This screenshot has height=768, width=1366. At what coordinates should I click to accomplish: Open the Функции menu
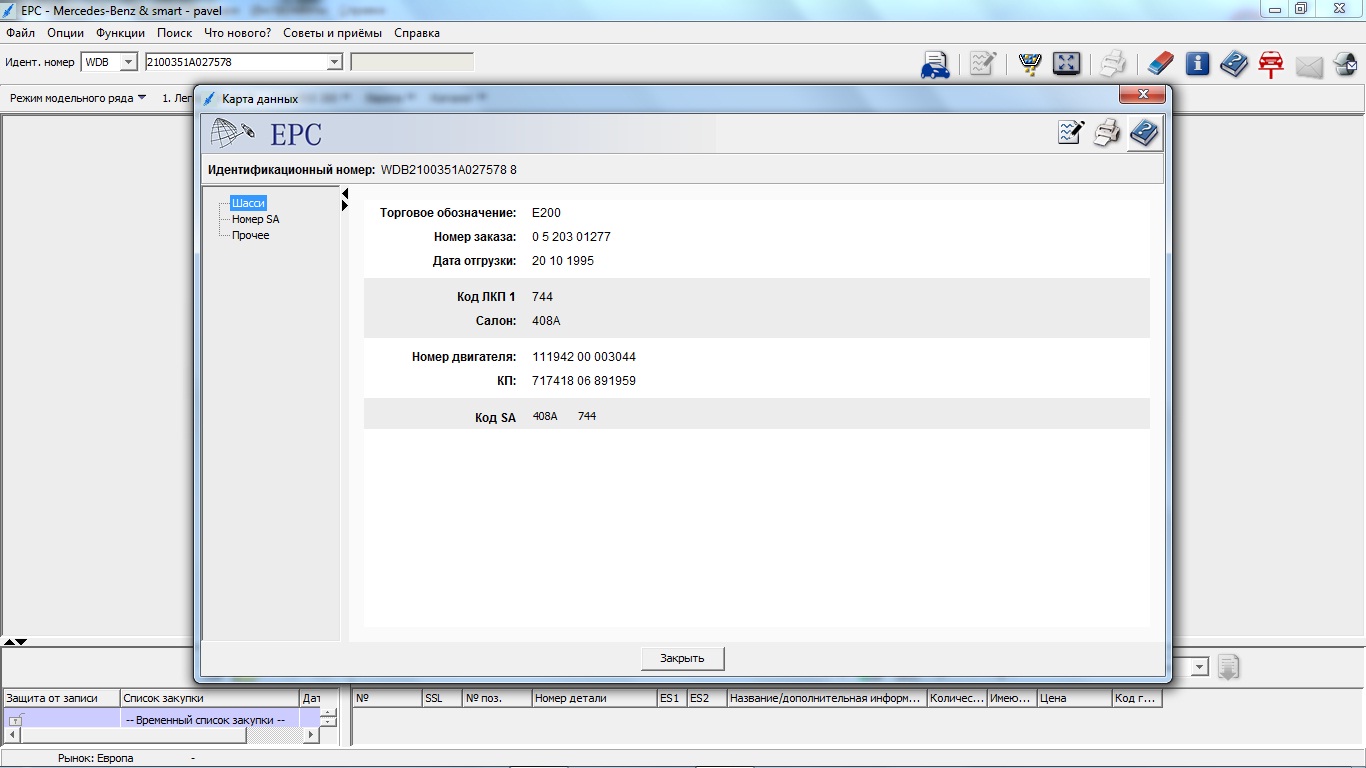coord(121,33)
